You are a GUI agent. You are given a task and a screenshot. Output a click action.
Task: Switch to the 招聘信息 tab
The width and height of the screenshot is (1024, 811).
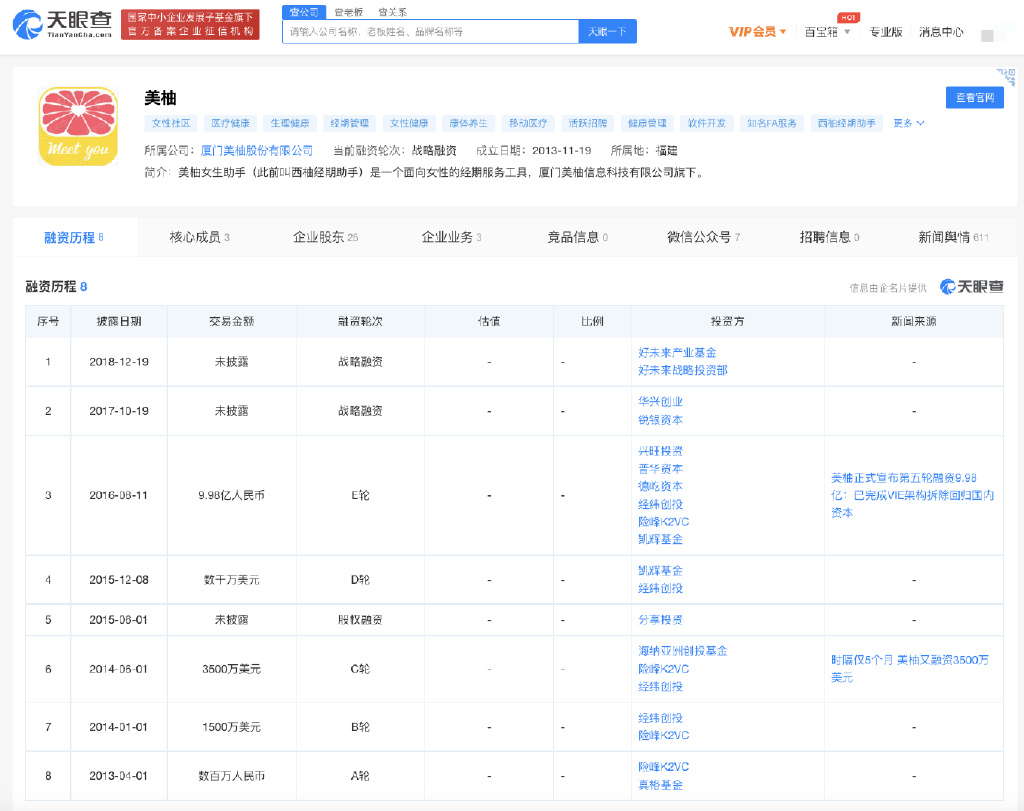tap(829, 237)
